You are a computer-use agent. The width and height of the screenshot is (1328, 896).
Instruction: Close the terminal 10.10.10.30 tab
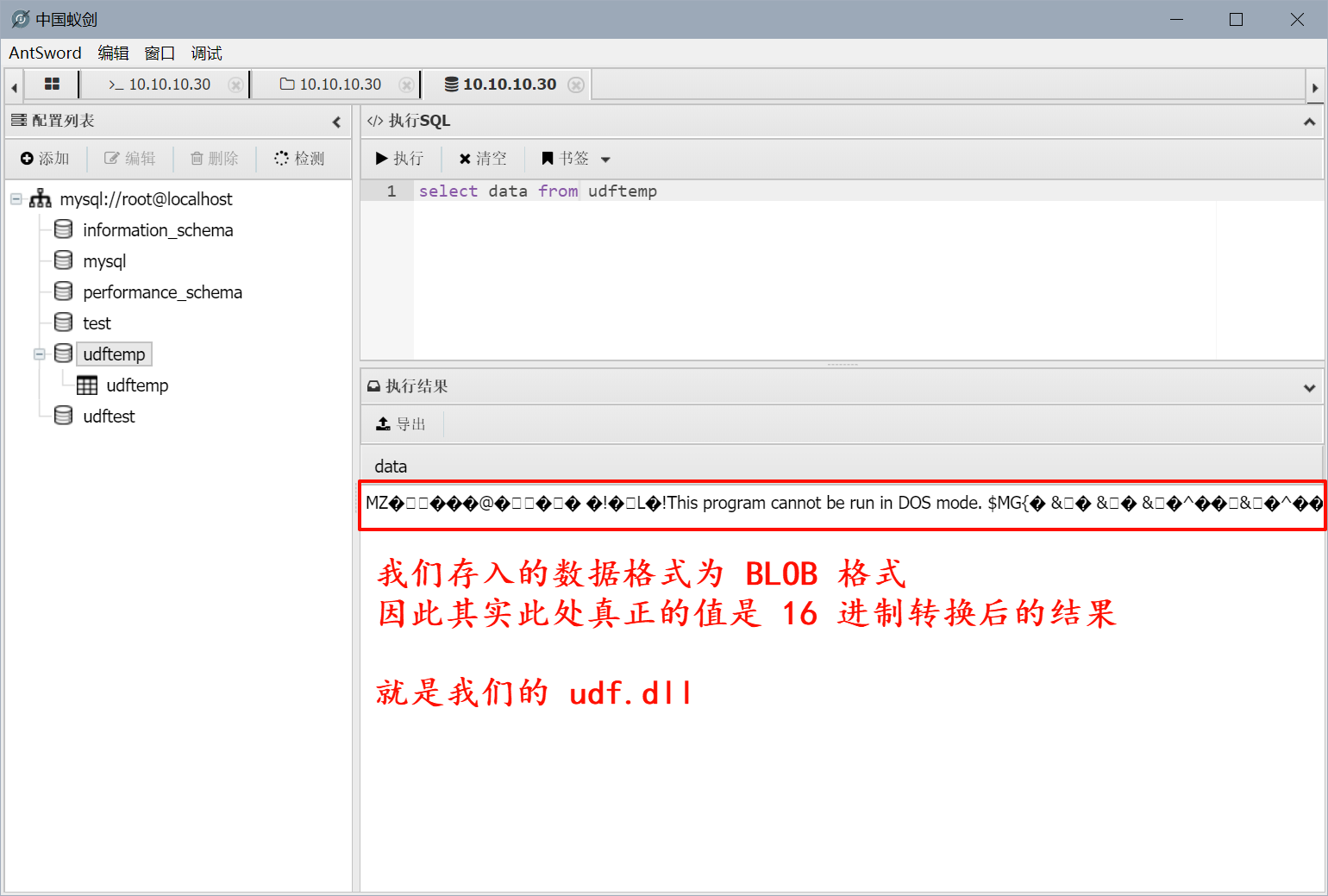tap(235, 85)
